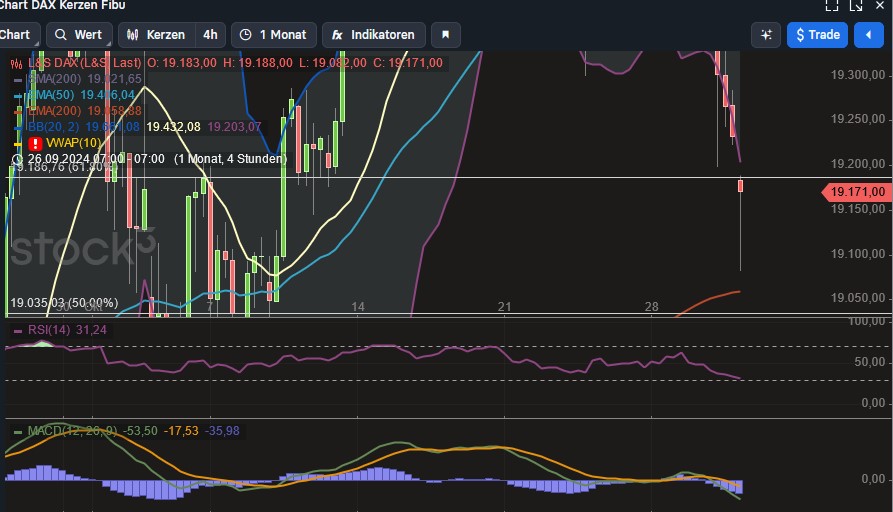893x512 pixels.
Task: Click the detach window arrow icon
Action: point(856,6)
